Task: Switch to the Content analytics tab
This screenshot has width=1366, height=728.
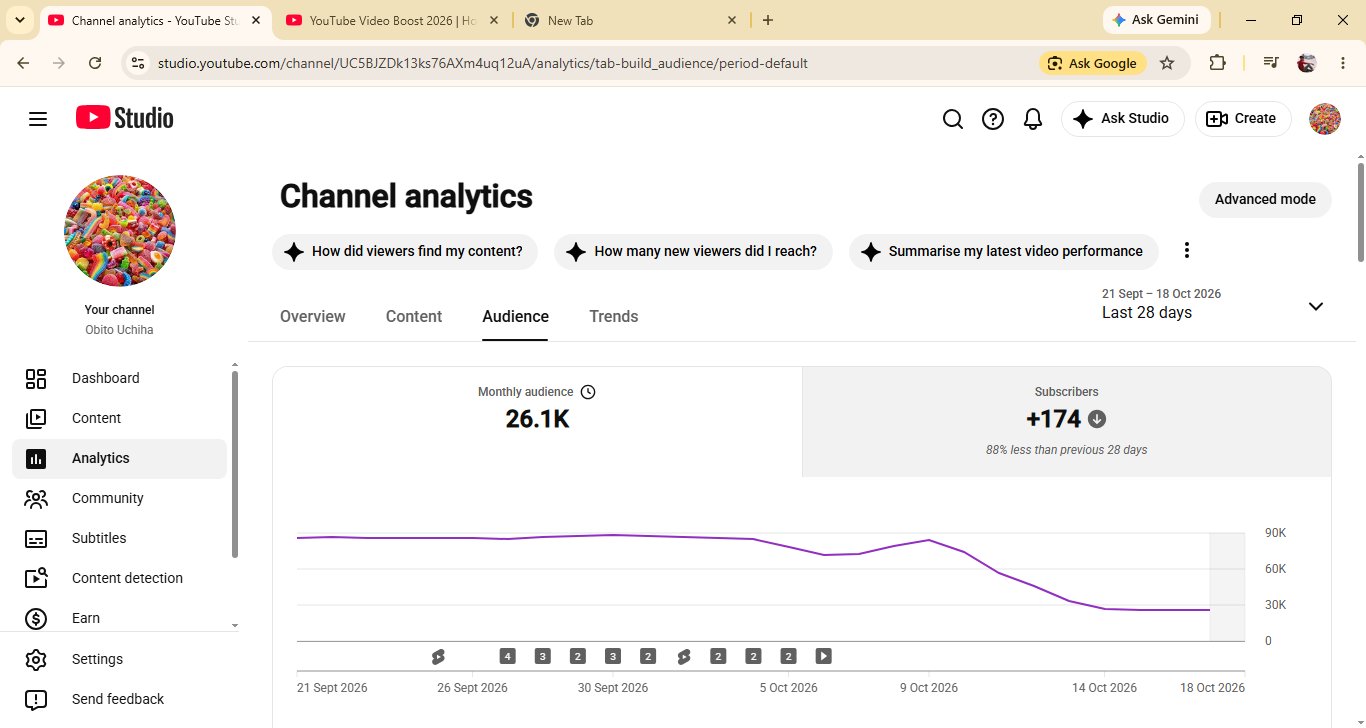Action: (414, 317)
